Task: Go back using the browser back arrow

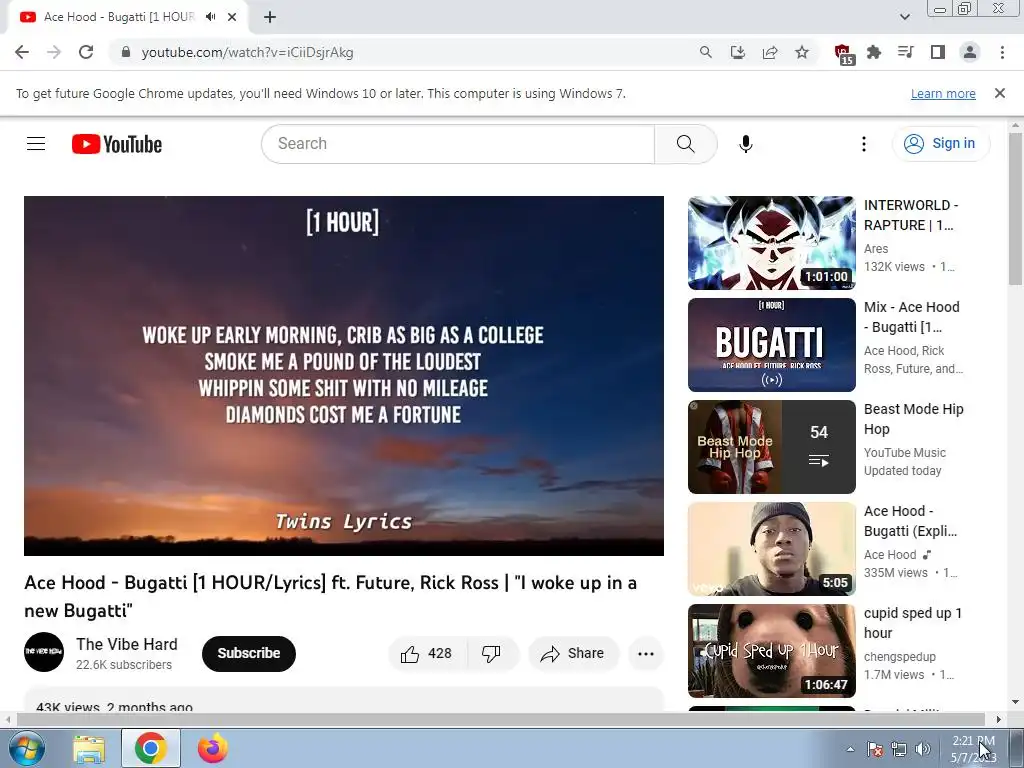Action: click(22, 52)
